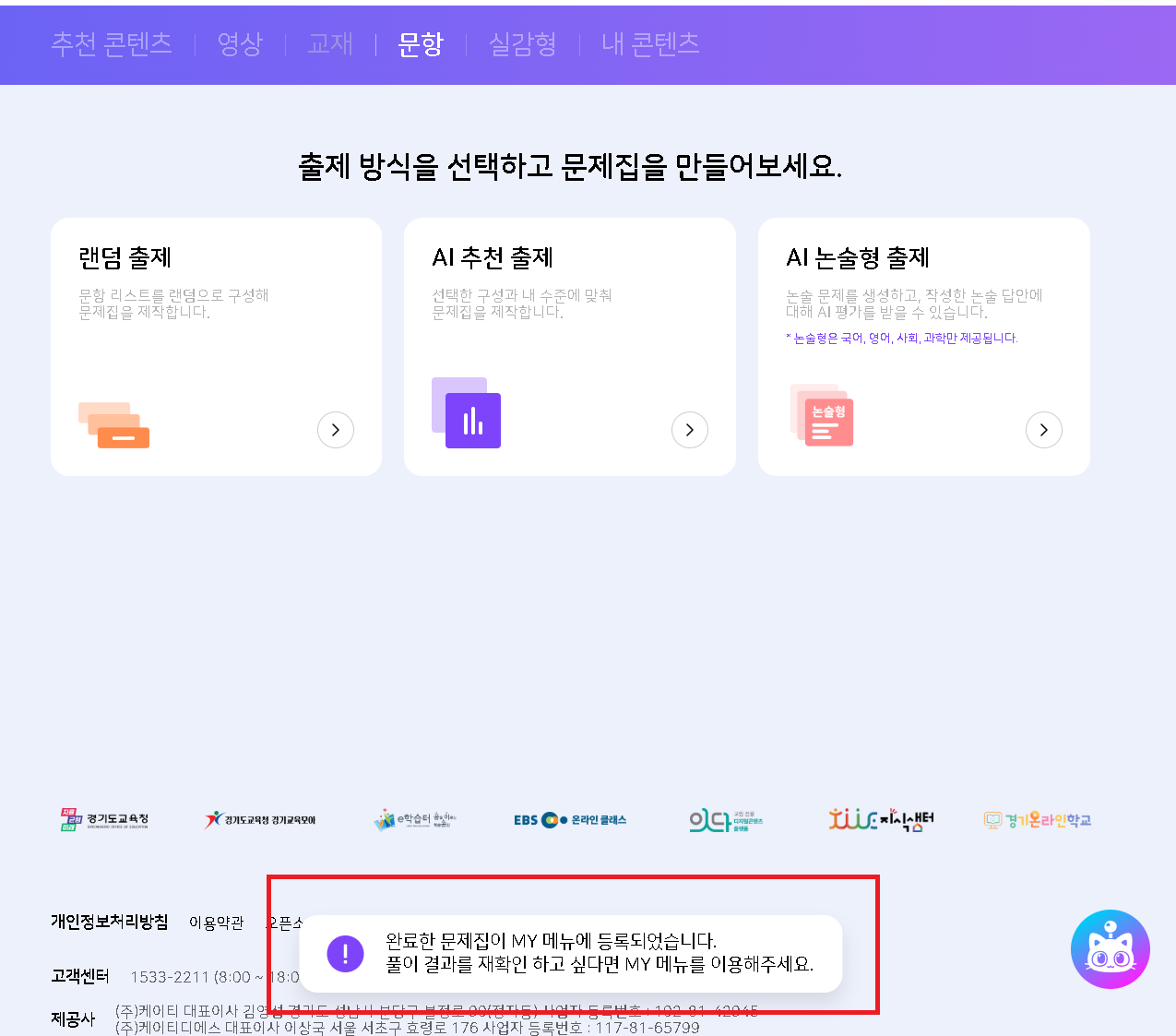Viewport: 1176px width, 1036px height.
Task: Open the 경기도교육청 logo link
Action: [x=104, y=819]
